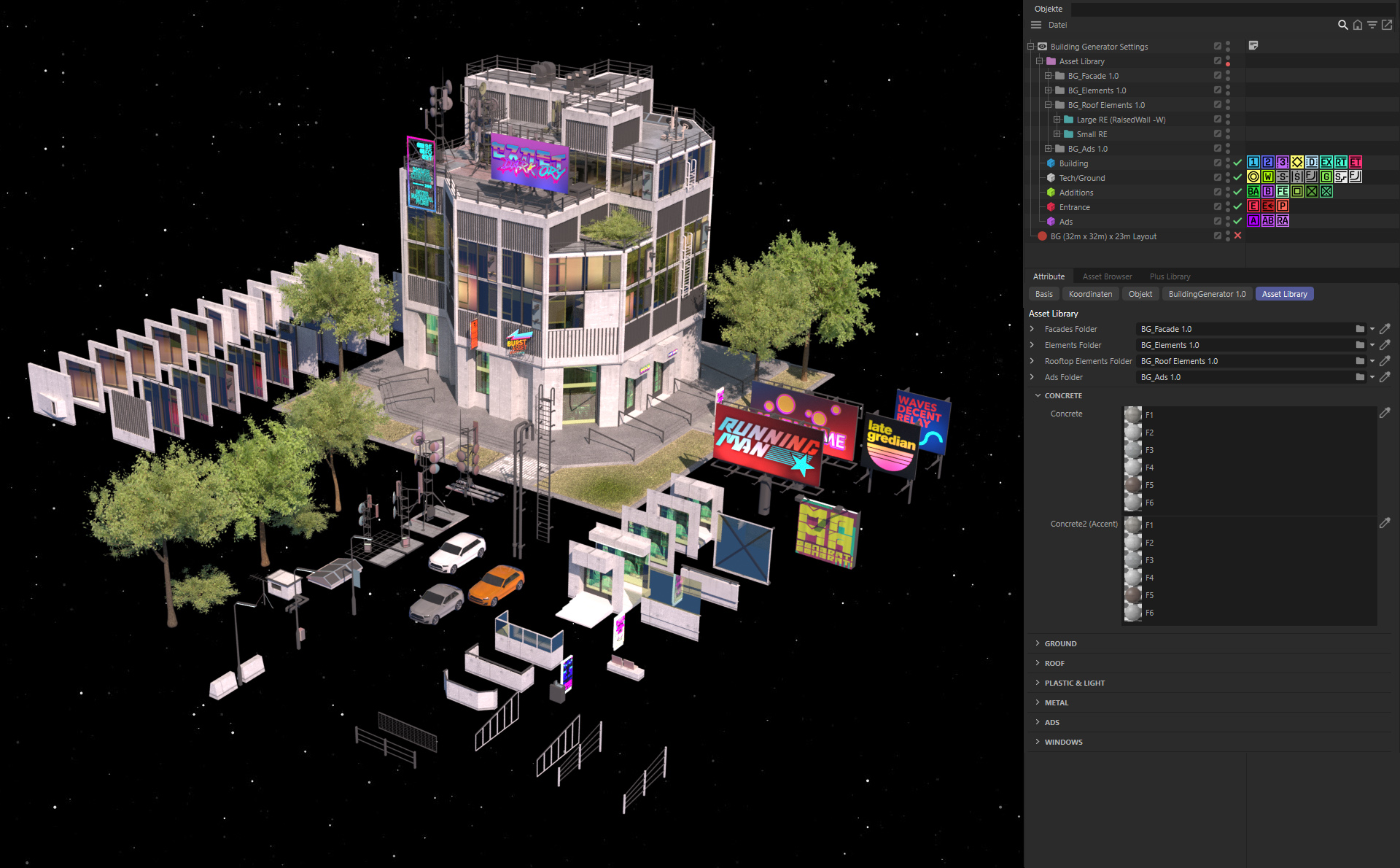Open object manager in new window icon
Screen dimensions: 1400x868
[1387, 25]
